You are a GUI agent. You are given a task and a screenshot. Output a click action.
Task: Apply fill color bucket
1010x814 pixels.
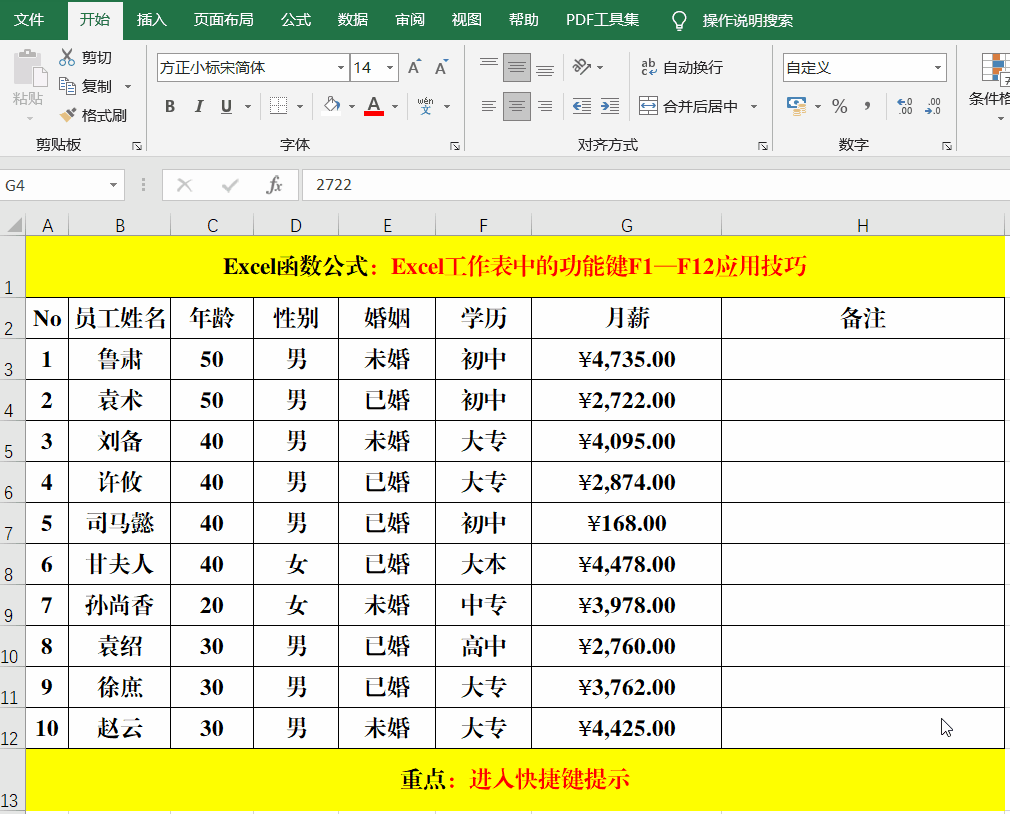[x=332, y=105]
